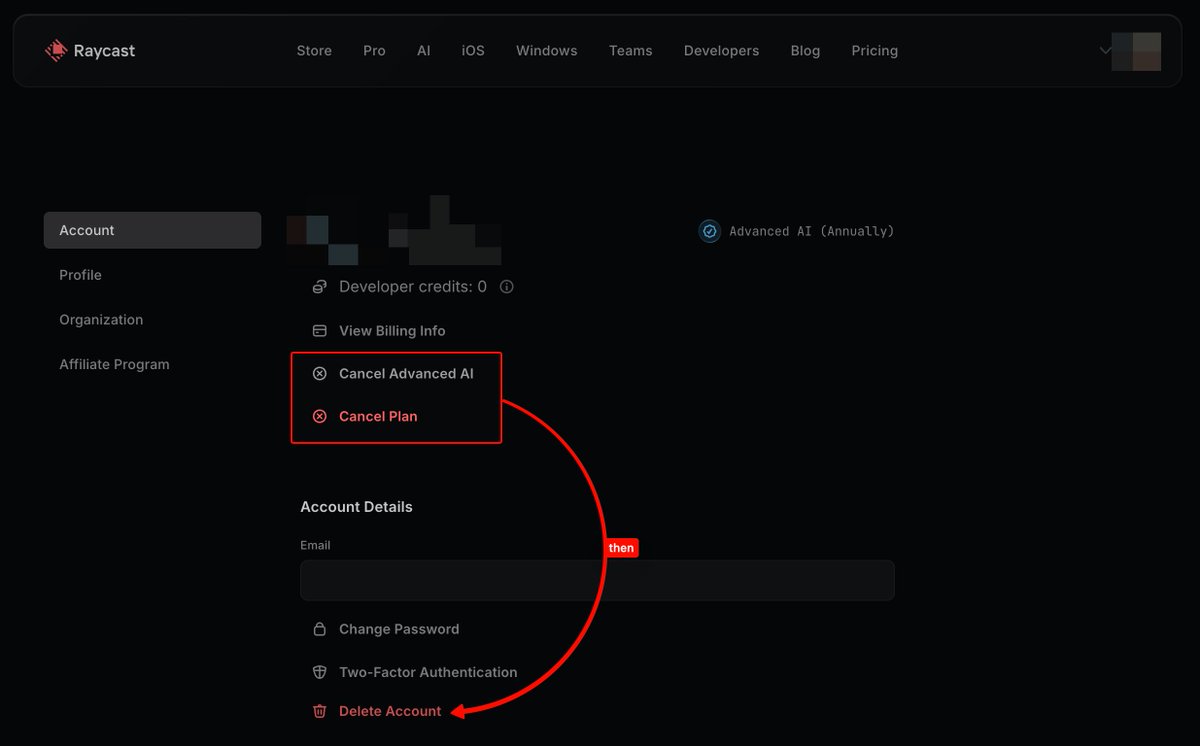Open the user menu chevron dropdown
The image size is (1200, 746).
point(1105,50)
